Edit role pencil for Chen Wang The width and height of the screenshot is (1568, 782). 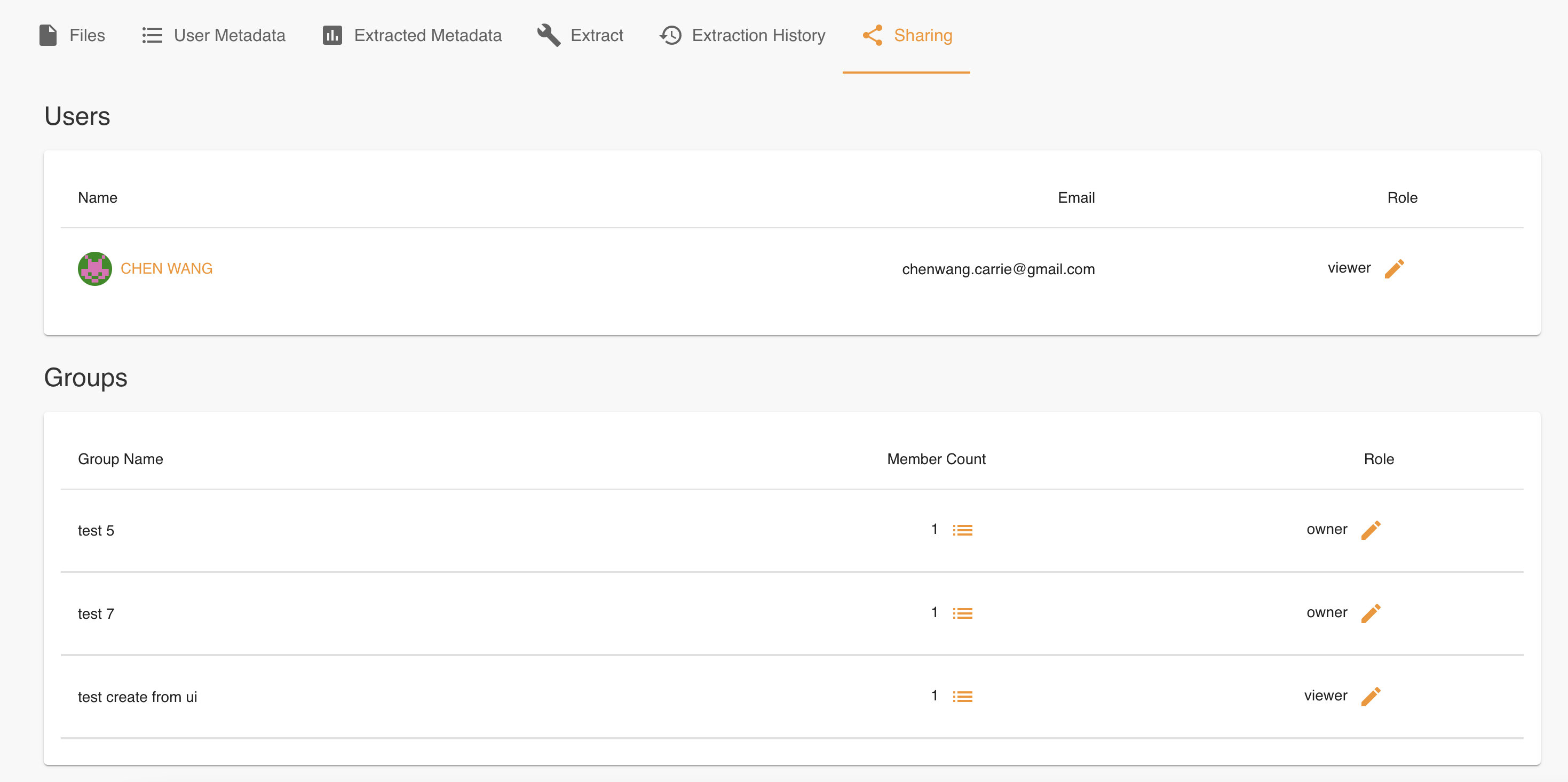(x=1394, y=268)
